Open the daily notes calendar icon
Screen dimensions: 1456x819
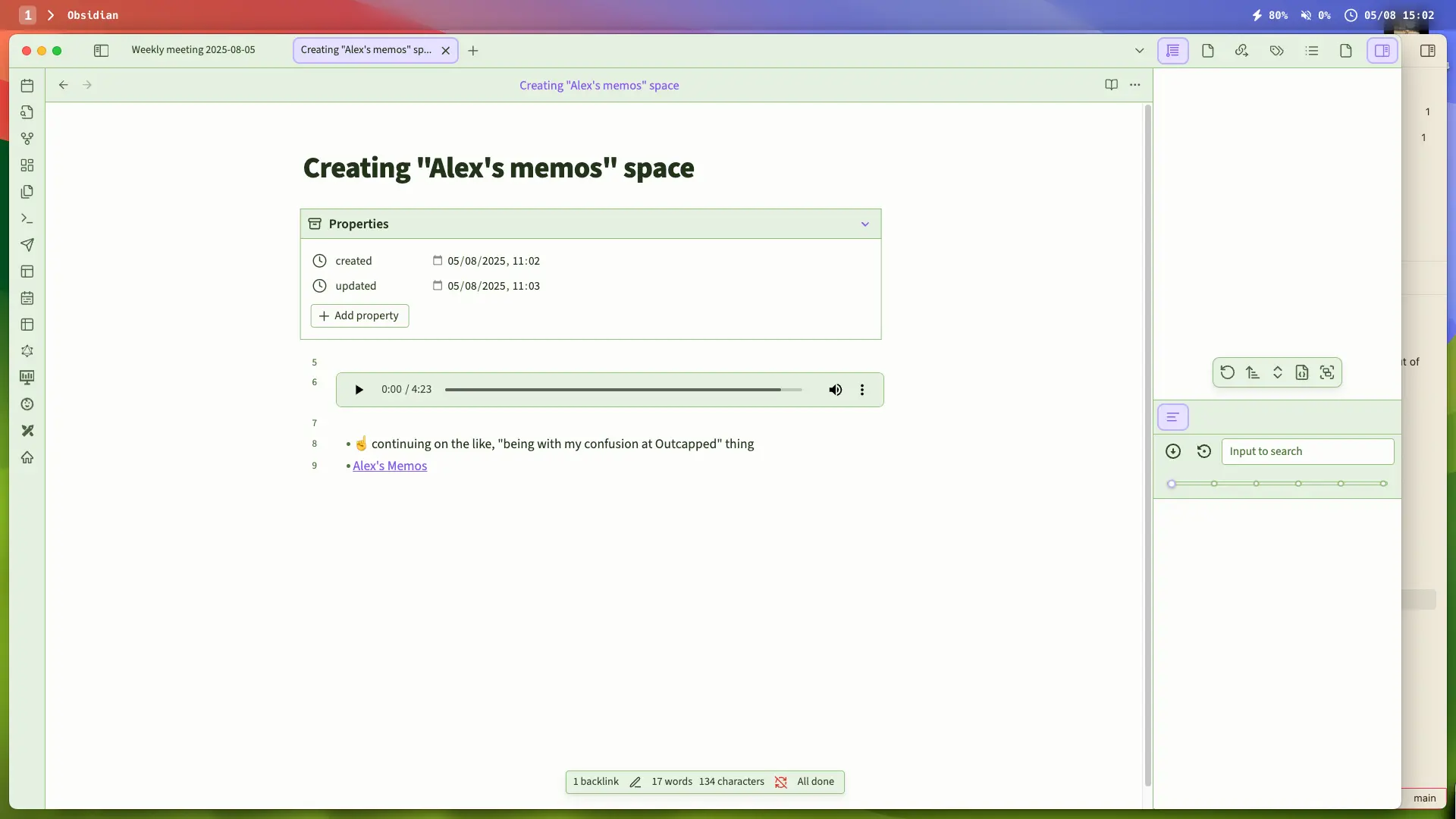[x=27, y=86]
